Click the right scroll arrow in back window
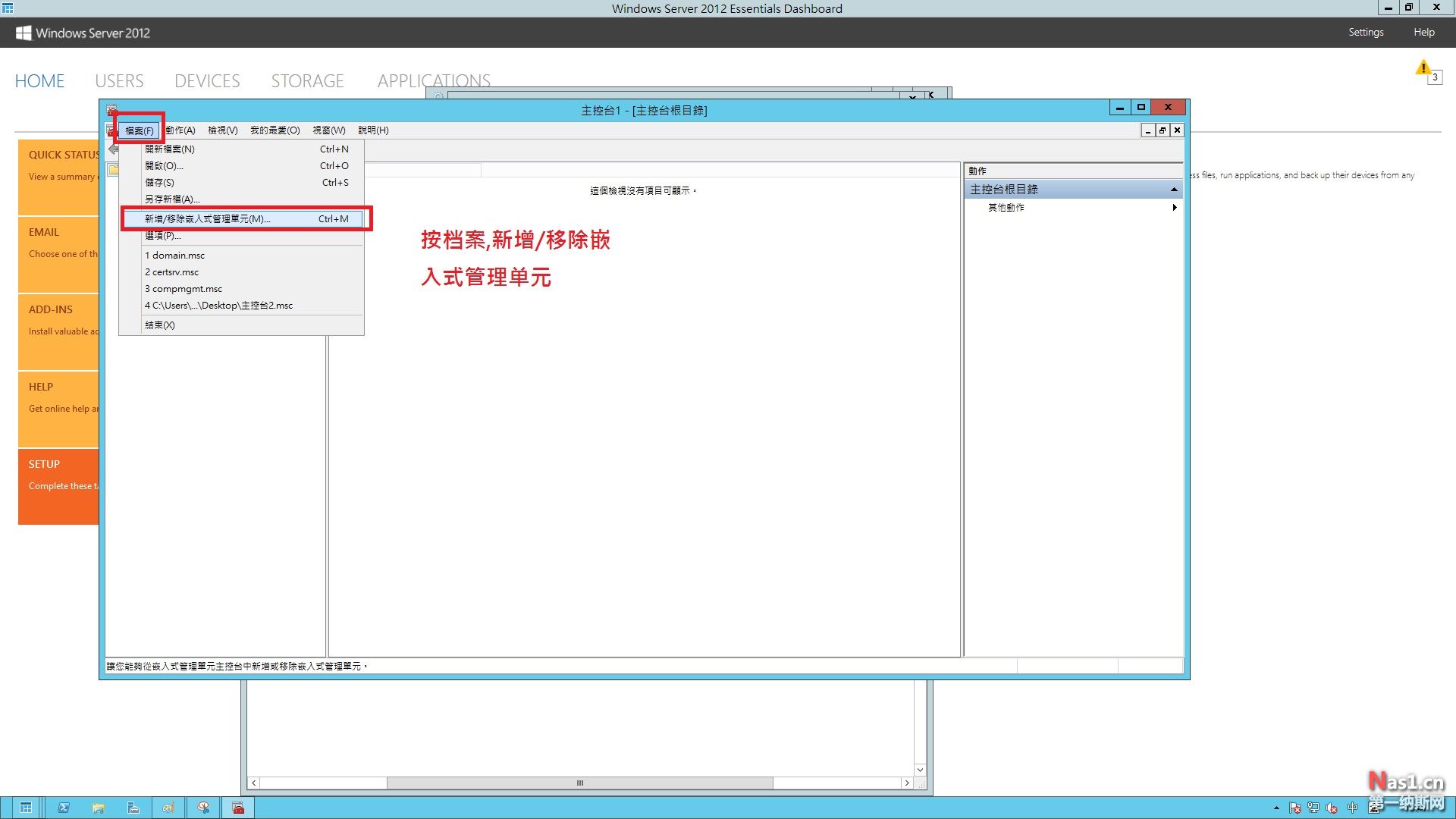 (907, 783)
